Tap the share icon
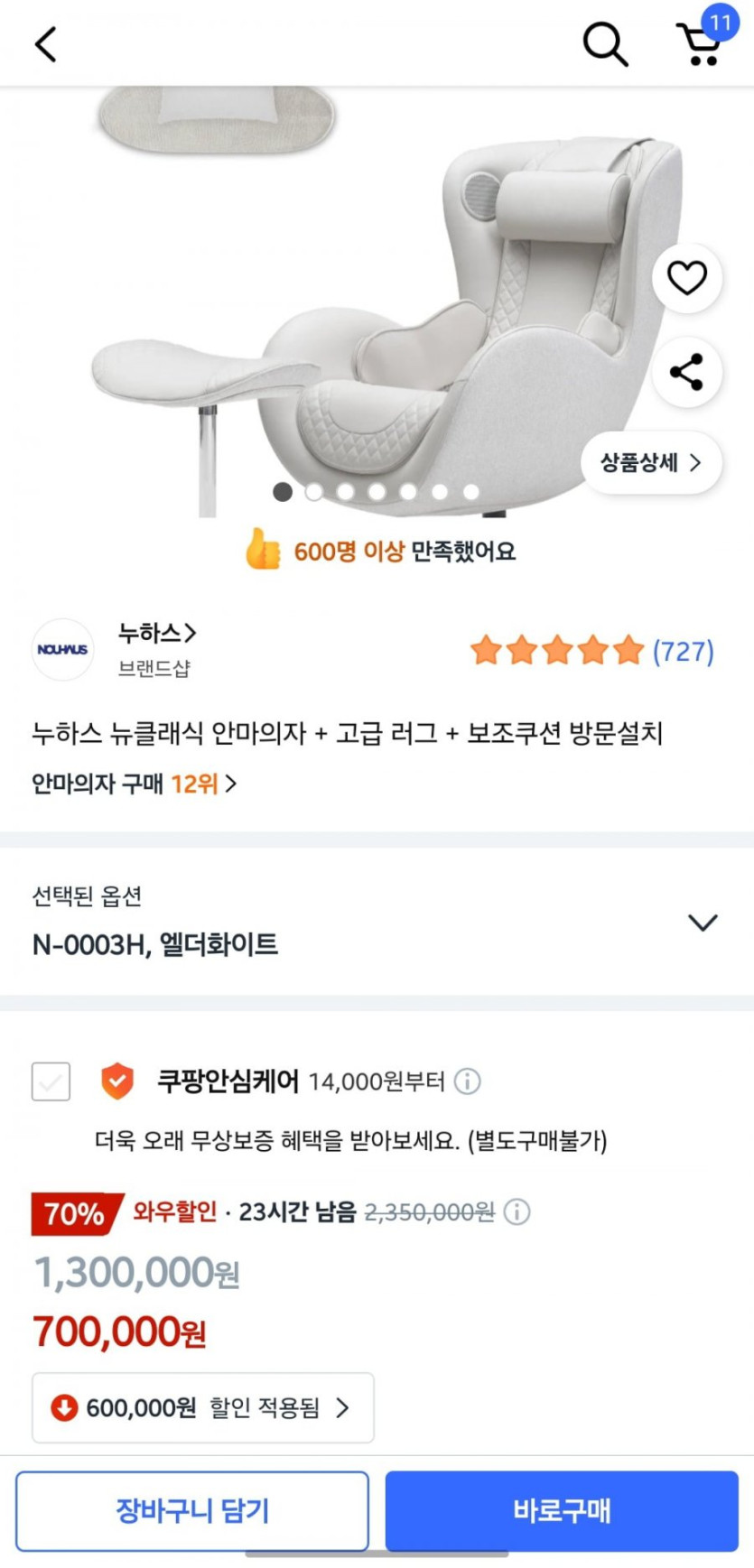754x1568 pixels. [x=686, y=372]
